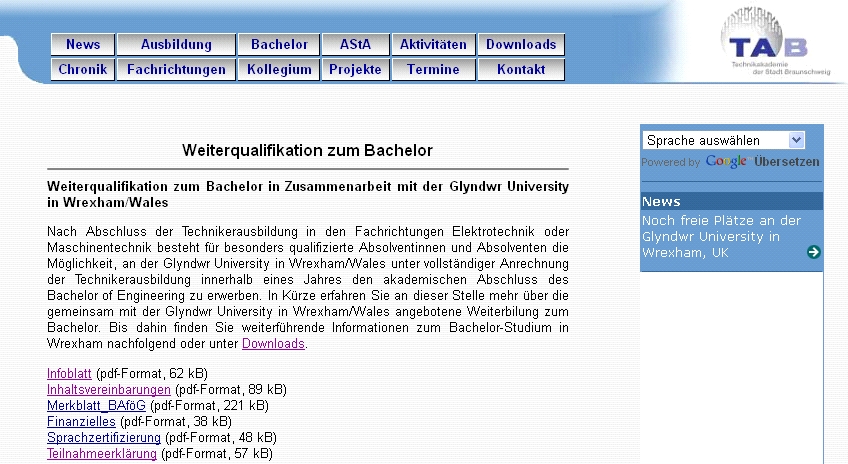This screenshot has height=464, width=848.
Task: Select the Bachelor navigation button
Action: tap(279, 44)
